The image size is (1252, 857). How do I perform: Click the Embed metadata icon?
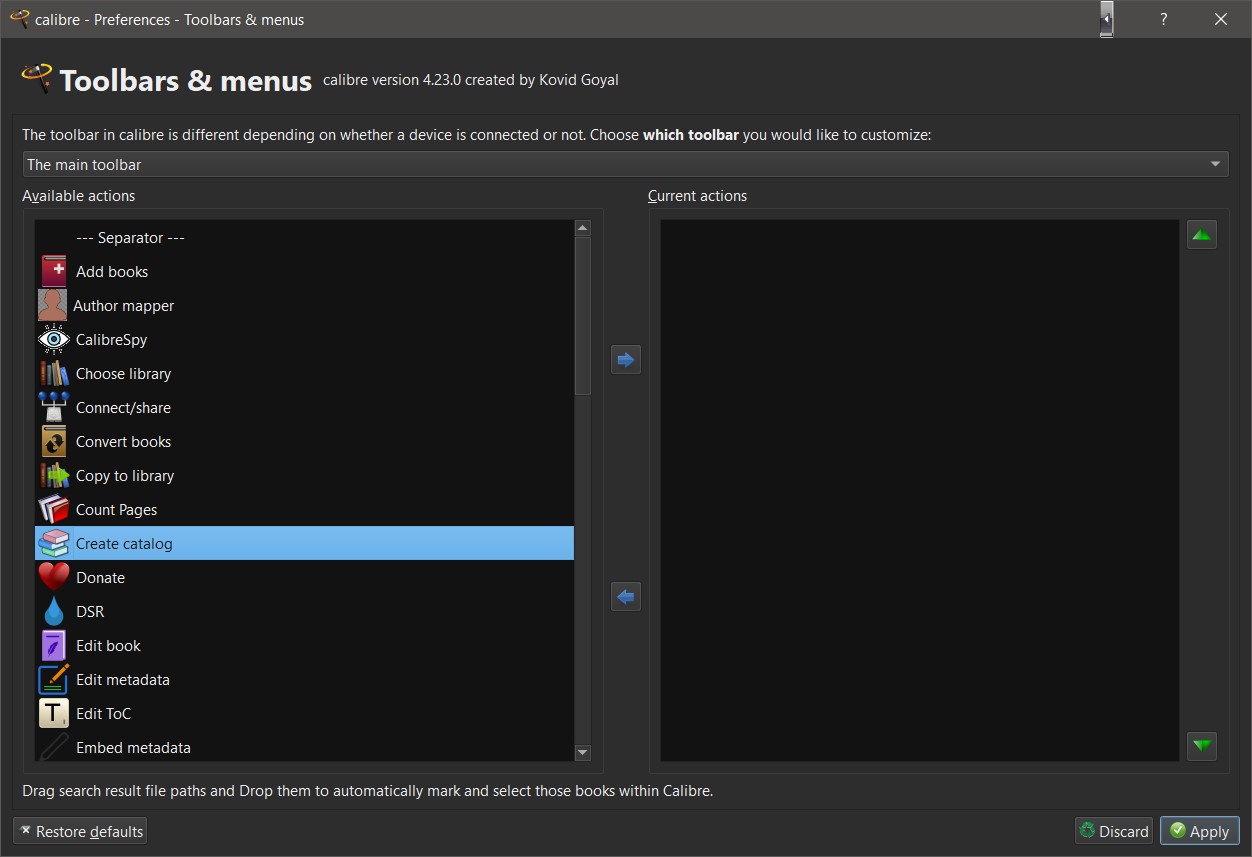tap(54, 746)
